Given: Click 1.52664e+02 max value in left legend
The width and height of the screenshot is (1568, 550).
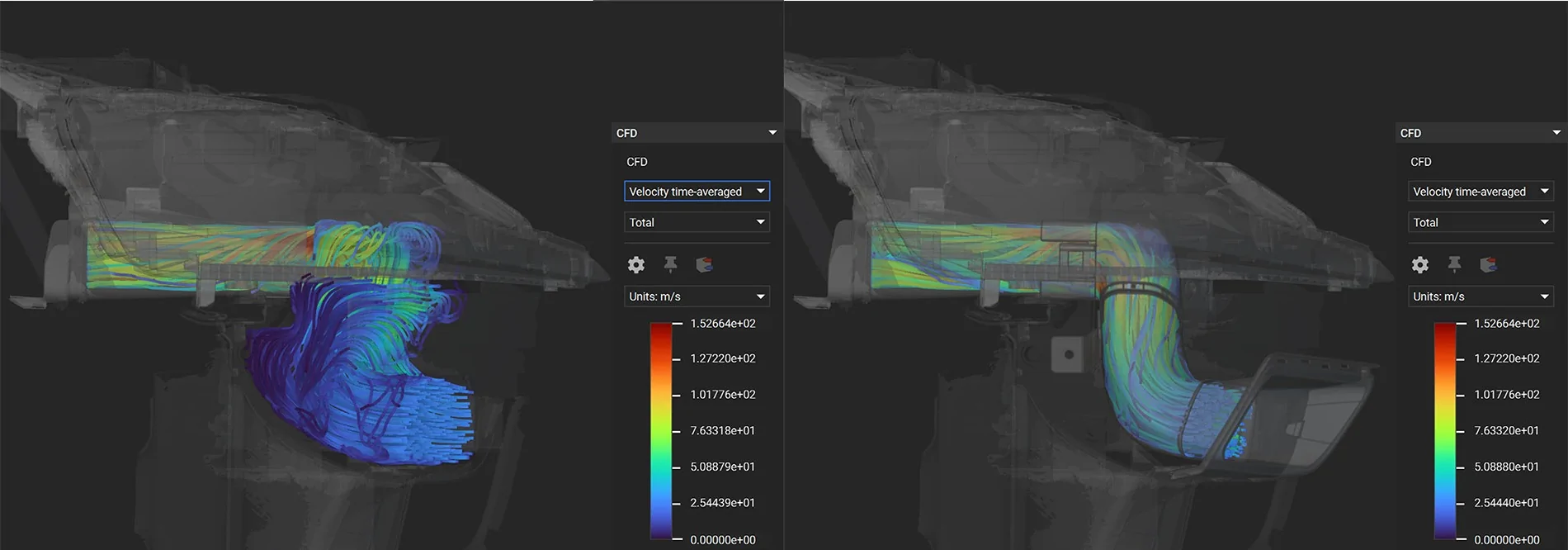Looking at the screenshot, I should click(723, 324).
